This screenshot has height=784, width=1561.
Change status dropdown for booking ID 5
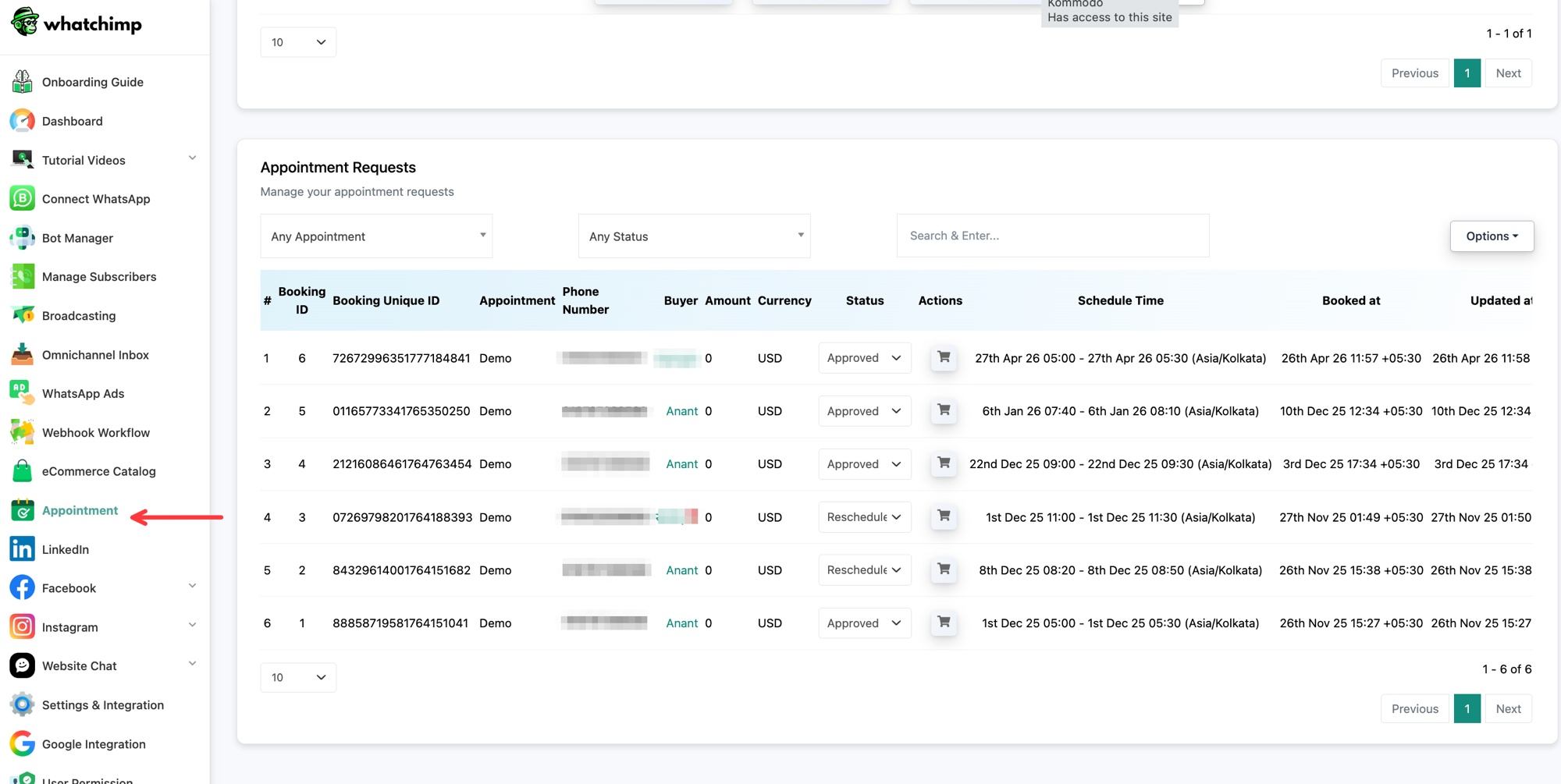[x=865, y=411]
